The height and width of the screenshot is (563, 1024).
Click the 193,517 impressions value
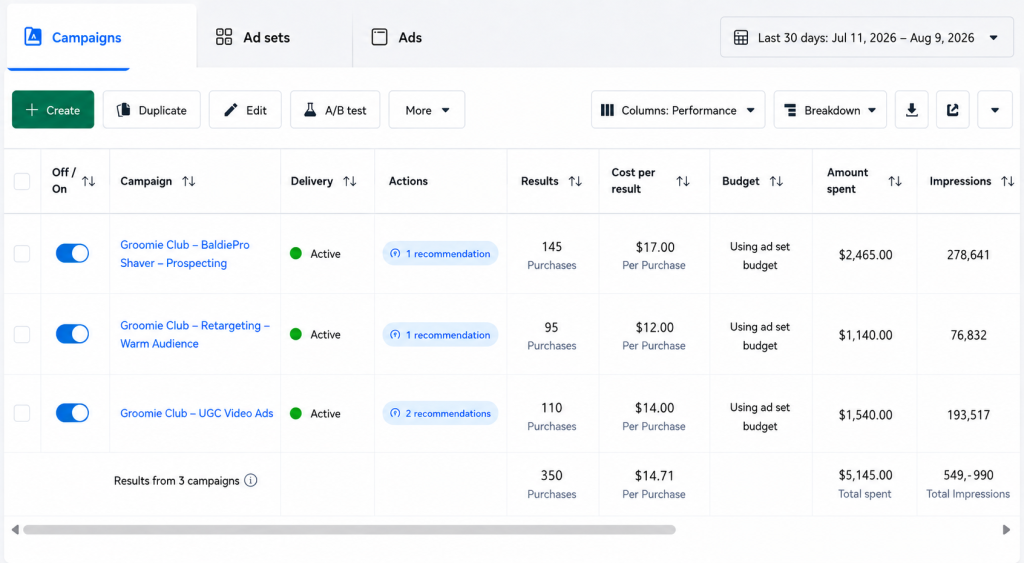click(968, 415)
